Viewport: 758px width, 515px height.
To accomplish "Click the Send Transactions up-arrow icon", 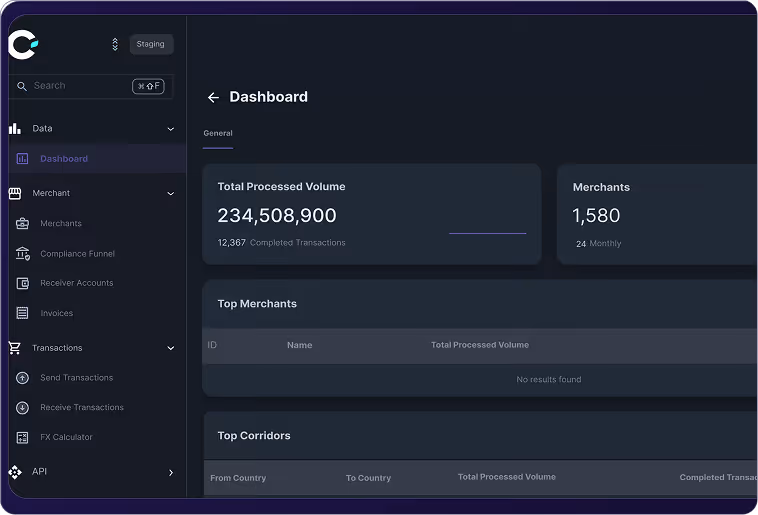I will pyautogui.click(x=22, y=378).
